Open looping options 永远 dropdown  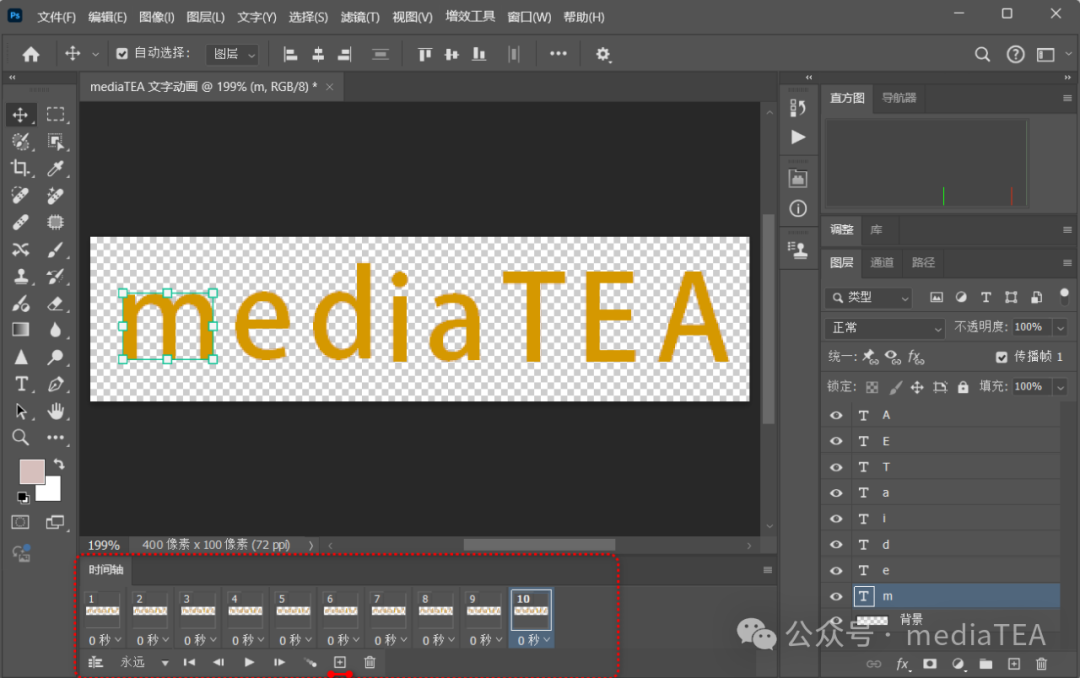(145, 662)
